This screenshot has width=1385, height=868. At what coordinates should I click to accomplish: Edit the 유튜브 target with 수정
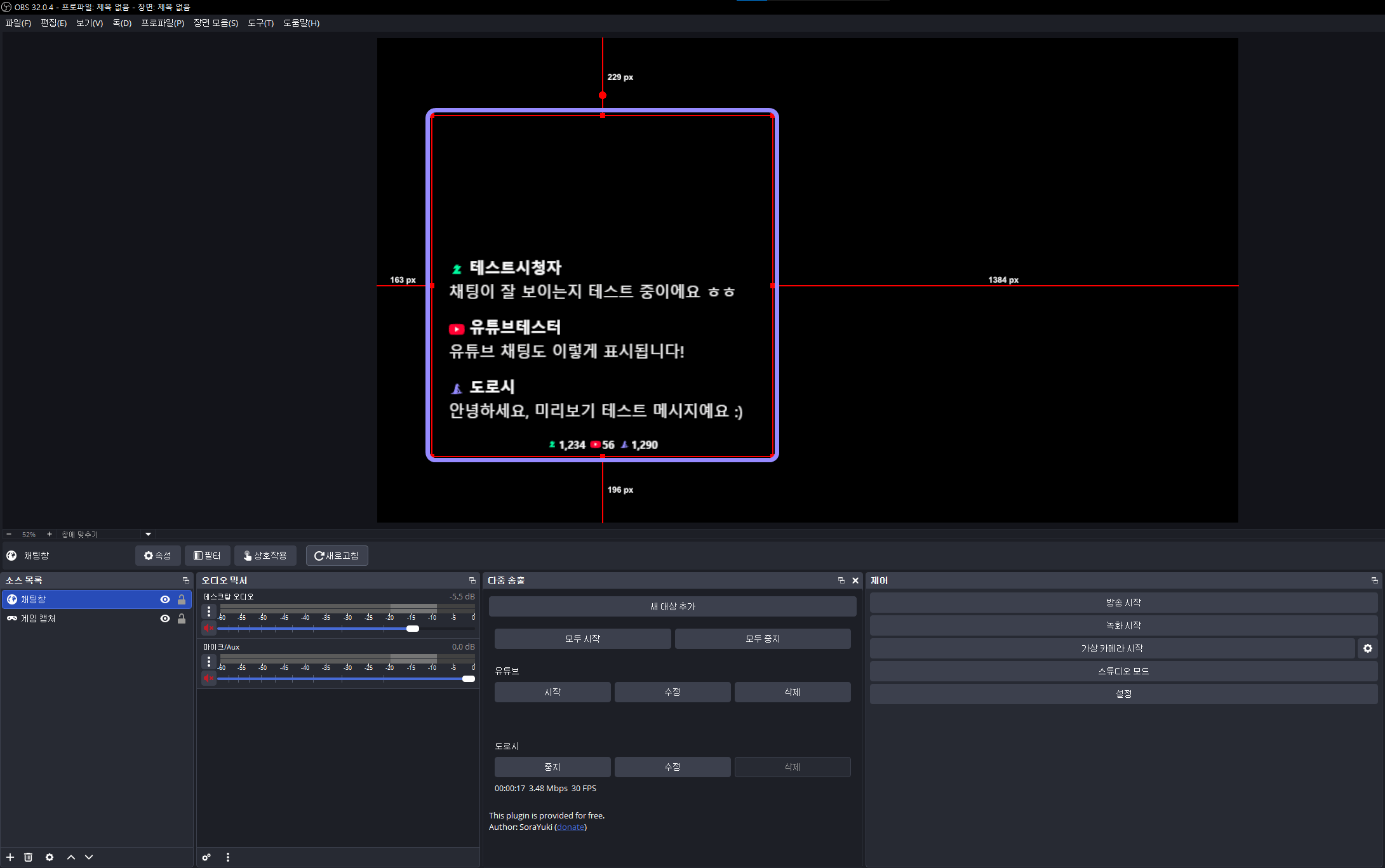pyautogui.click(x=672, y=692)
